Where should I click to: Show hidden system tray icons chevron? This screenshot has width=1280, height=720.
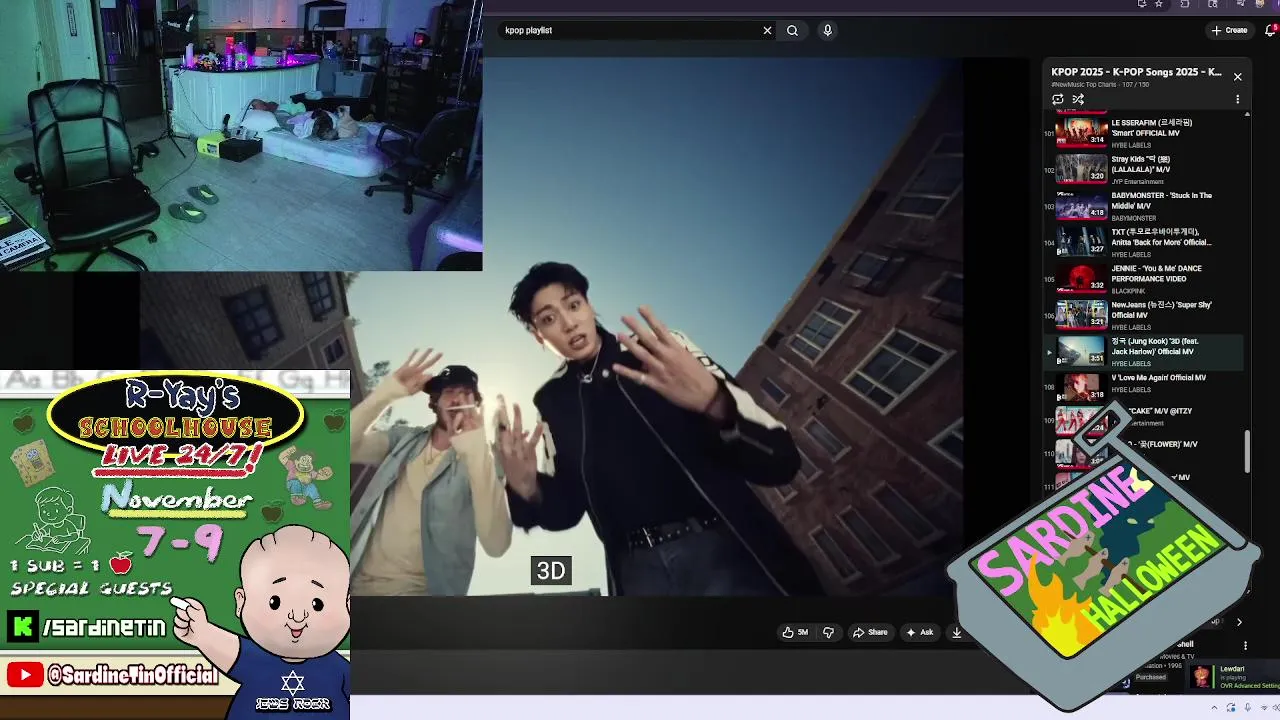pyautogui.click(x=1215, y=708)
